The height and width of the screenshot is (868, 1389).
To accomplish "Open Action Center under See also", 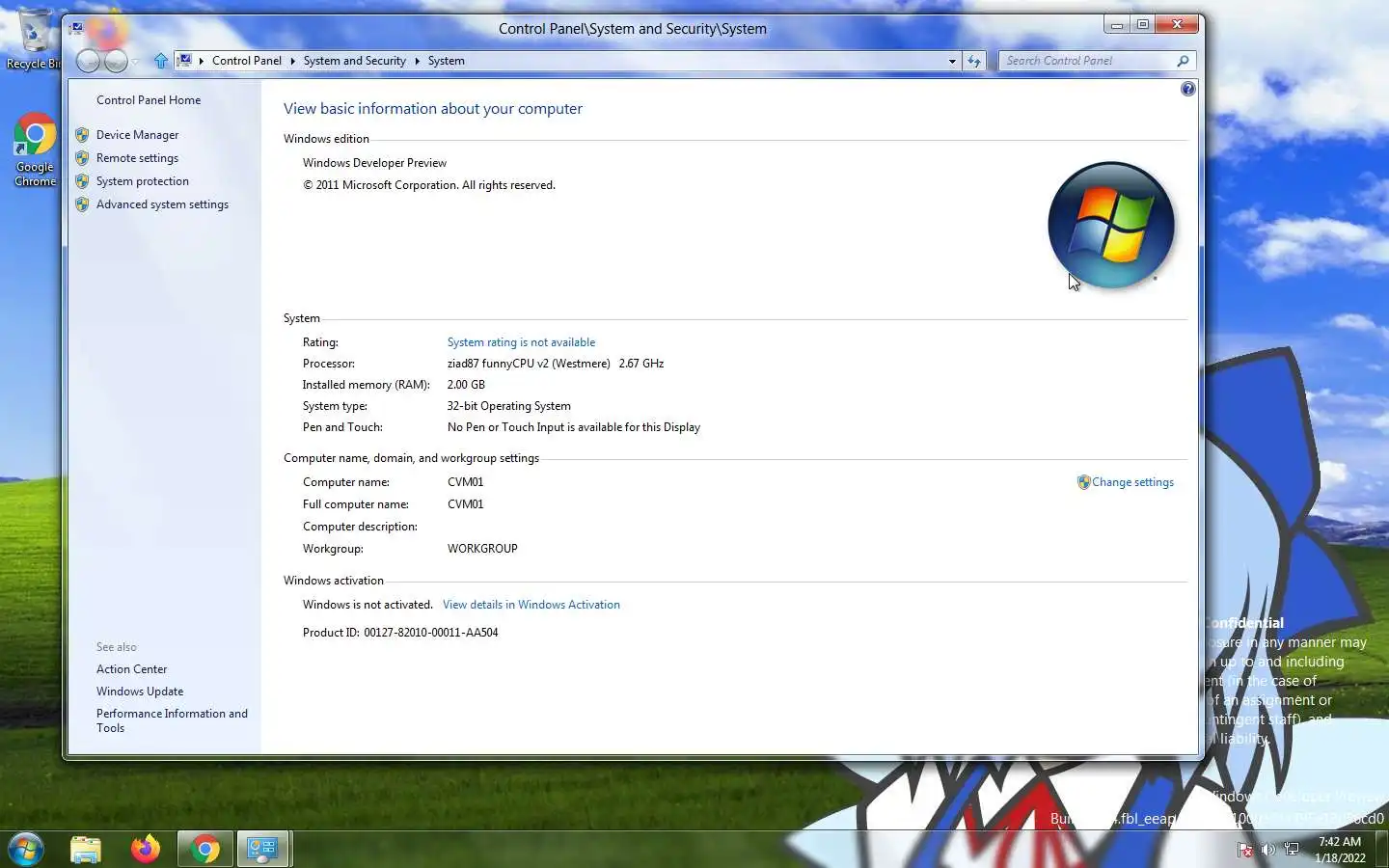I will [131, 669].
